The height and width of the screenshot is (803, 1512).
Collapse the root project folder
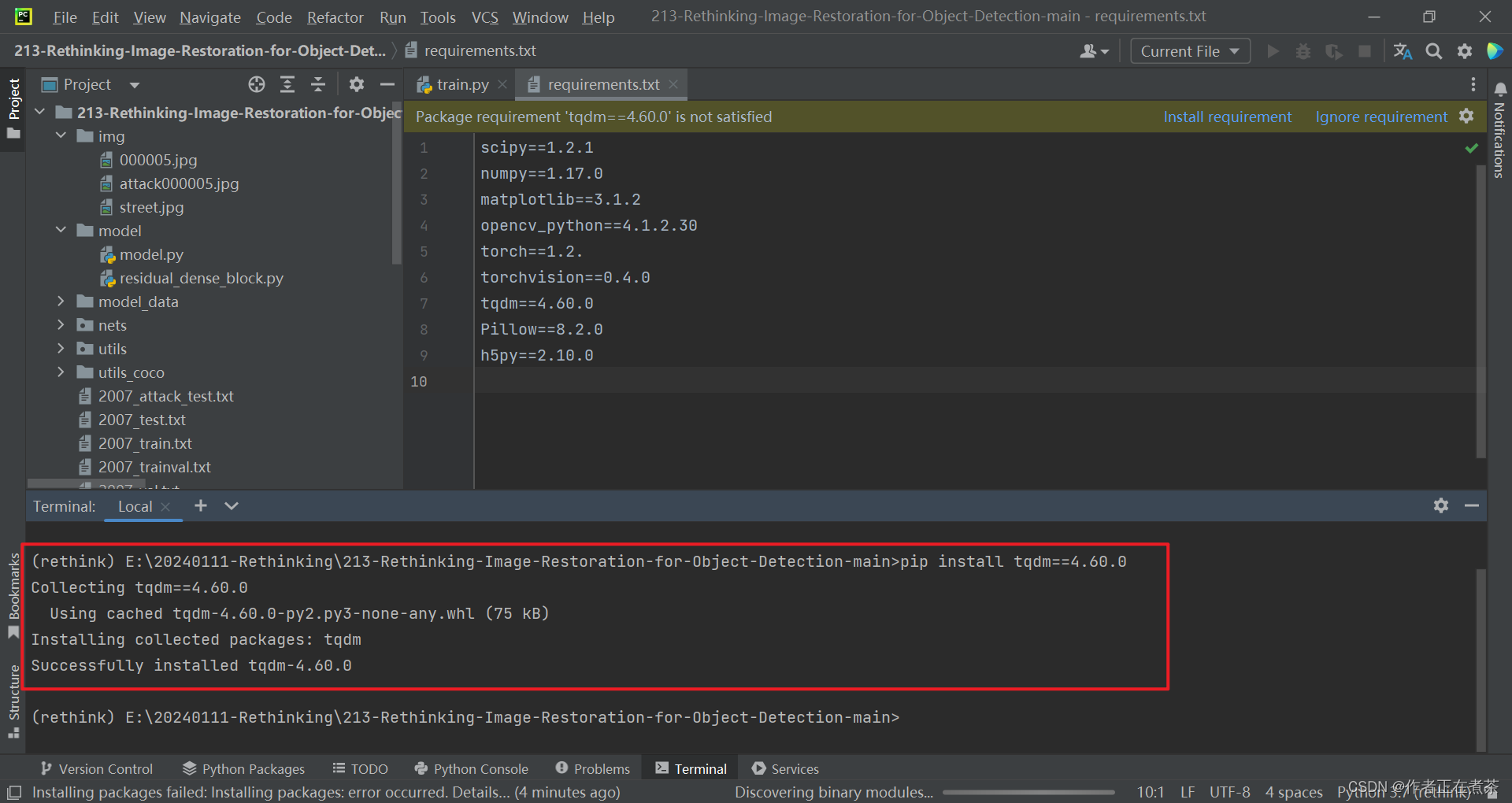(40, 113)
